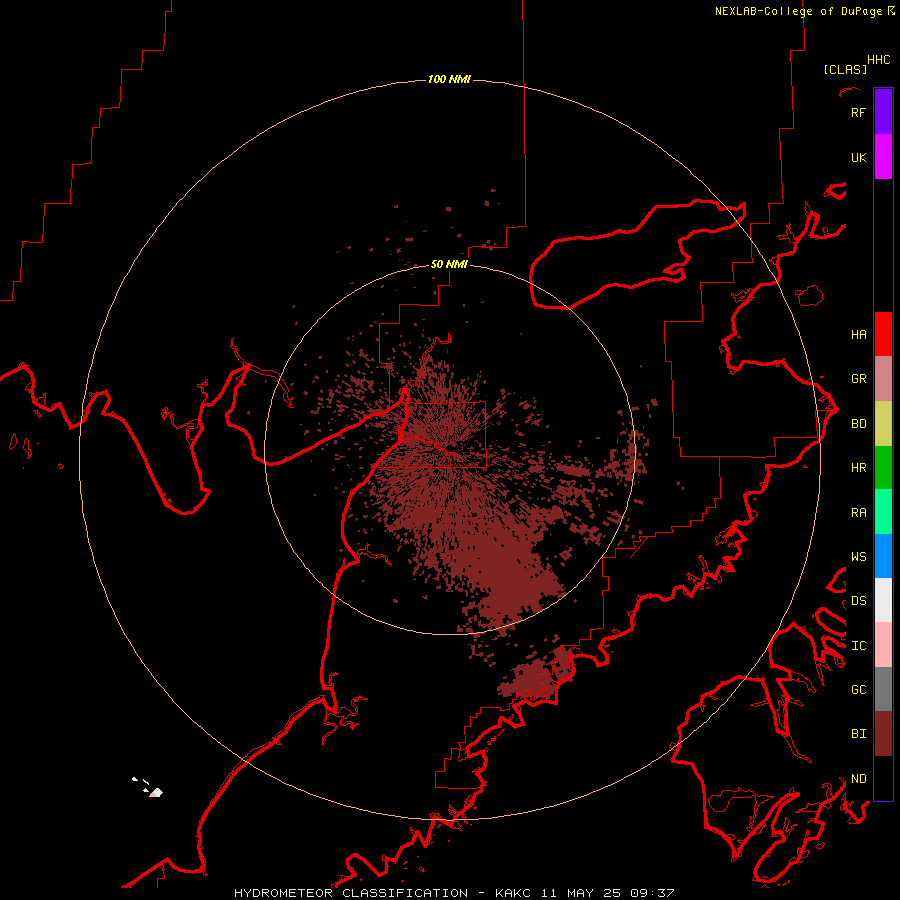This screenshot has width=900, height=900.
Task: Click the HR legend label
Action: [858, 468]
